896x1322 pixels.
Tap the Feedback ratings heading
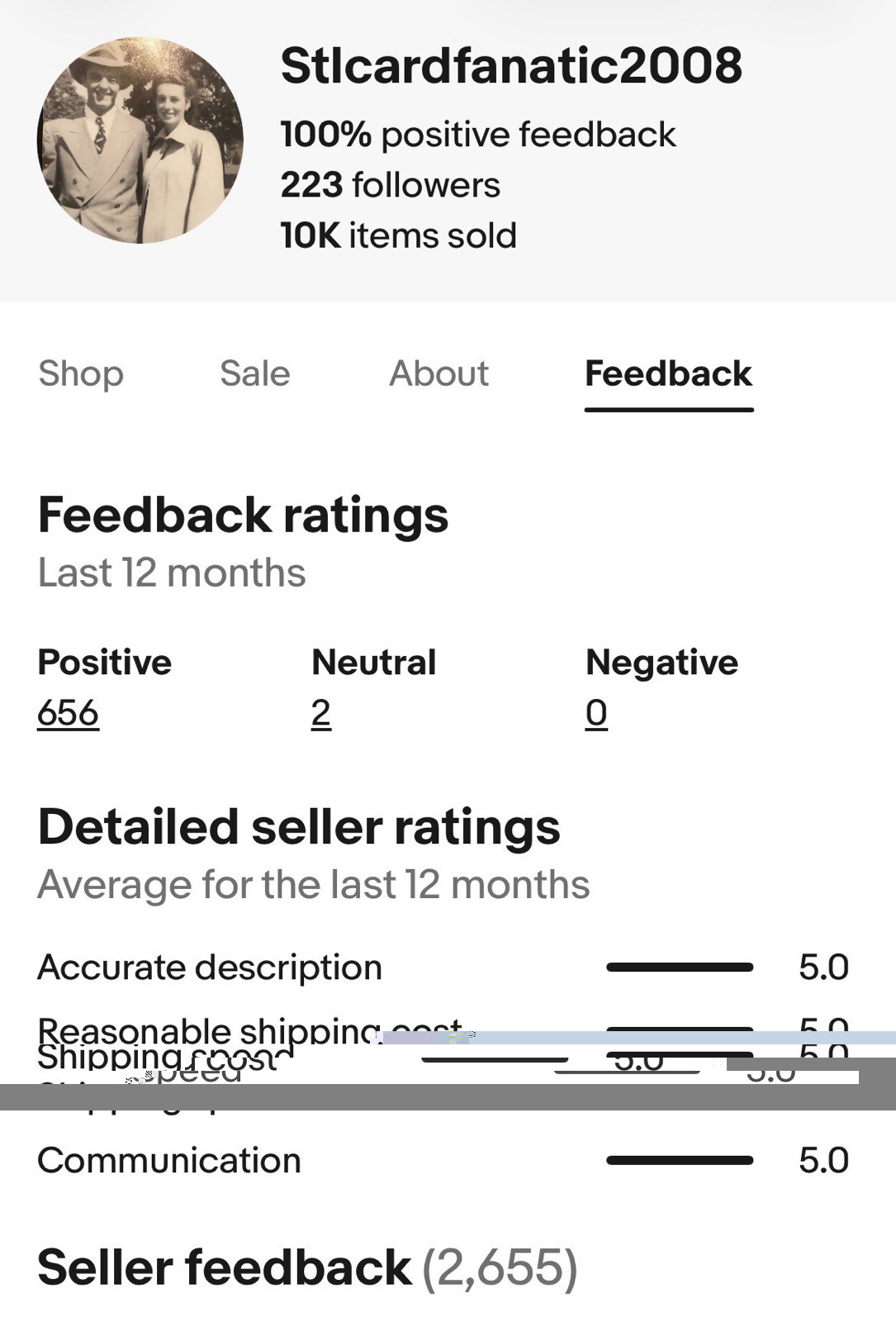243,516
